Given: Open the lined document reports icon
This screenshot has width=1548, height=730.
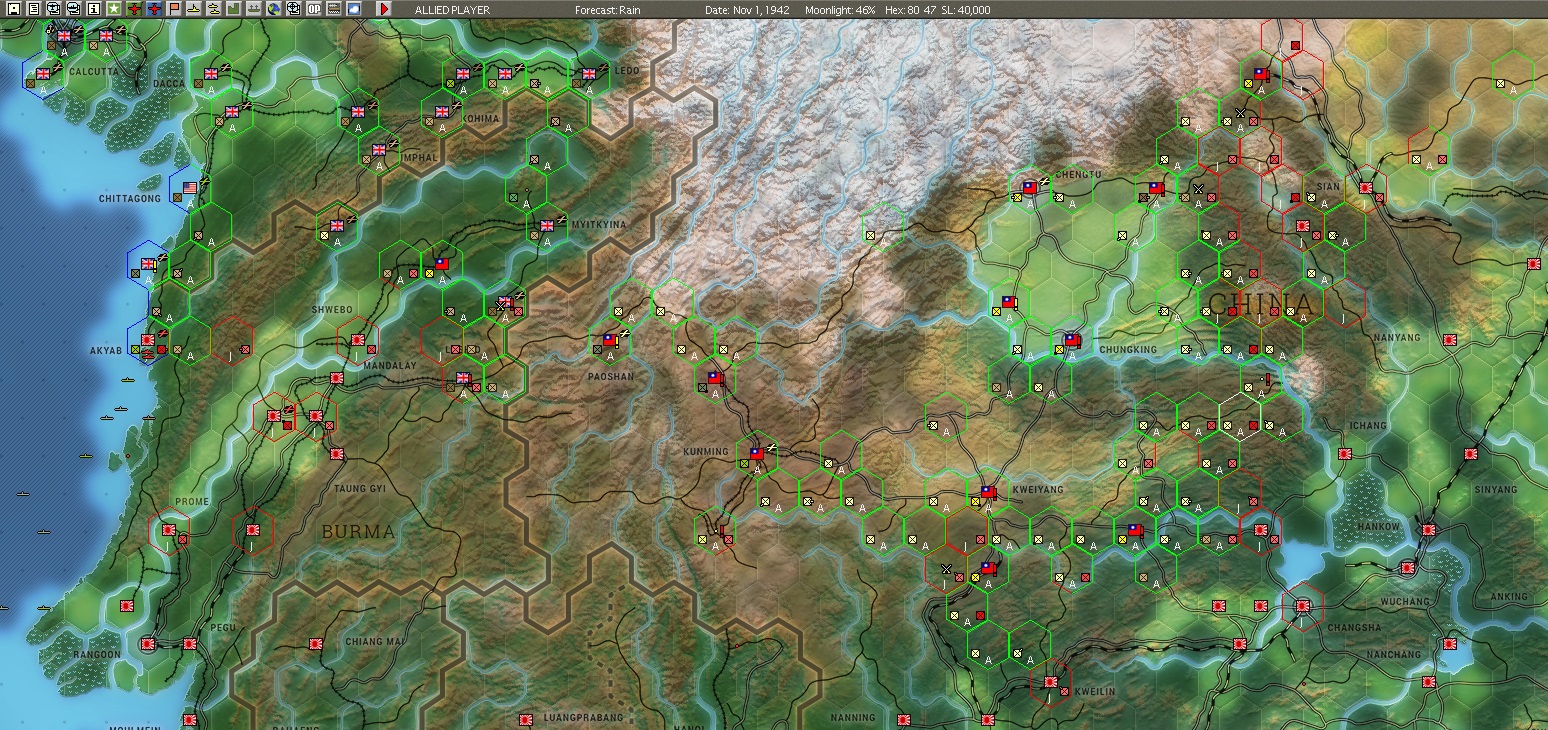Looking at the screenshot, I should click(x=34, y=9).
